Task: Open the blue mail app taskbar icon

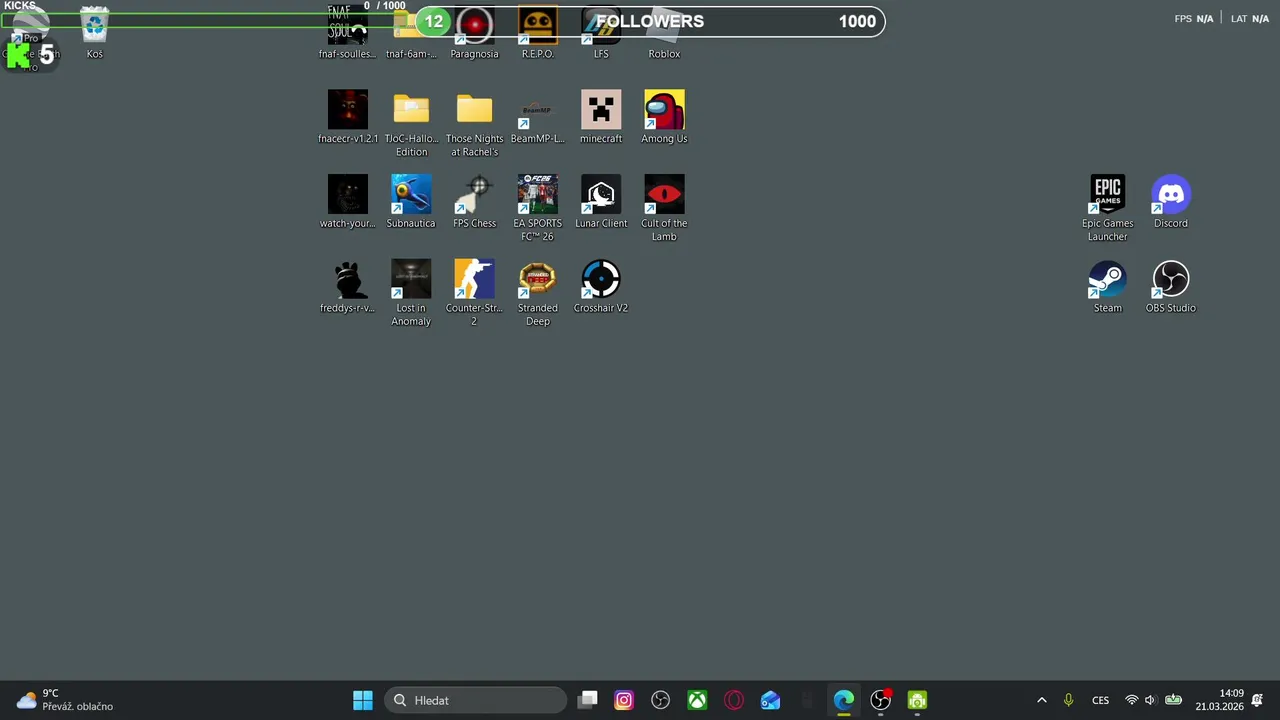Action: pyautogui.click(x=770, y=700)
